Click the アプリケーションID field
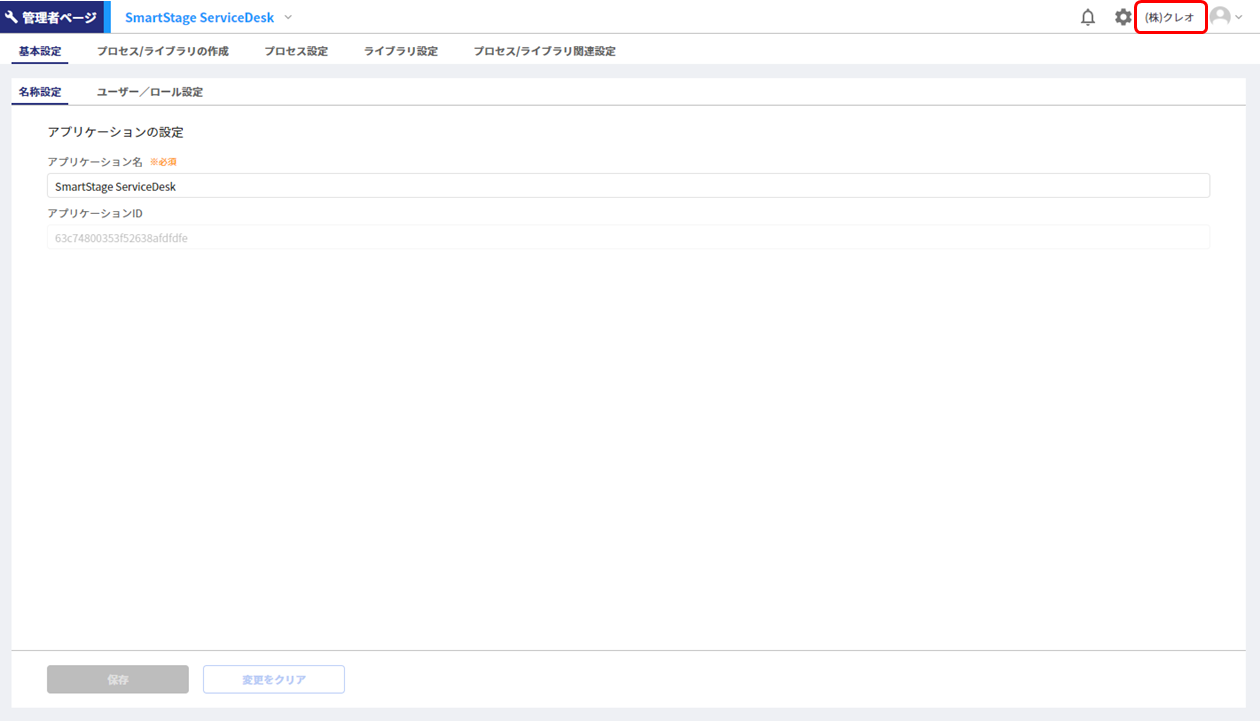1260x721 pixels. pyautogui.click(x=628, y=238)
